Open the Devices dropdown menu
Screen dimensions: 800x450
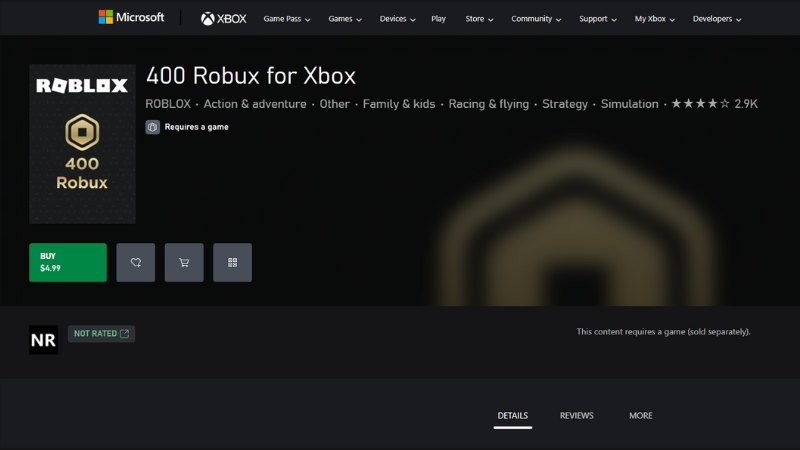coord(397,19)
